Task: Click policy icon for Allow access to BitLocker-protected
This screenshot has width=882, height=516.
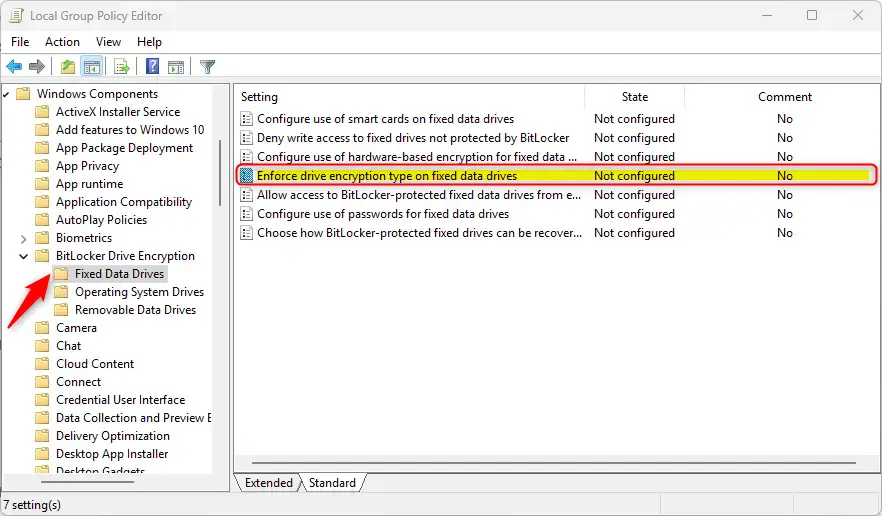Action: click(246, 195)
